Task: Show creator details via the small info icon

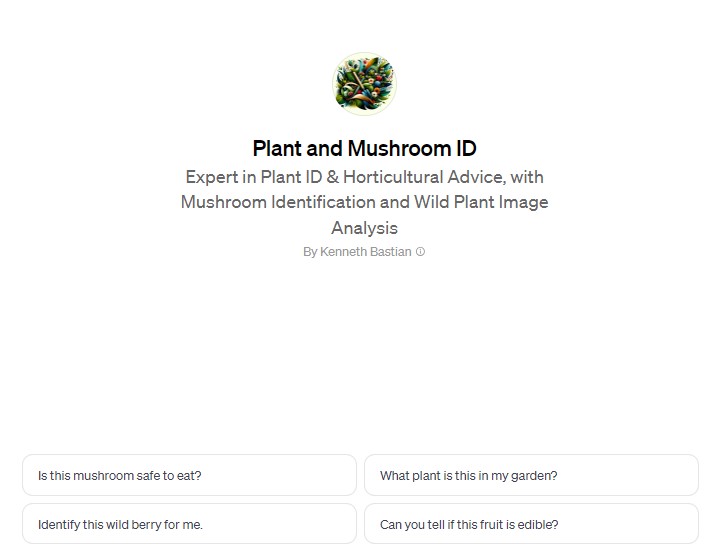Action: [x=420, y=252]
